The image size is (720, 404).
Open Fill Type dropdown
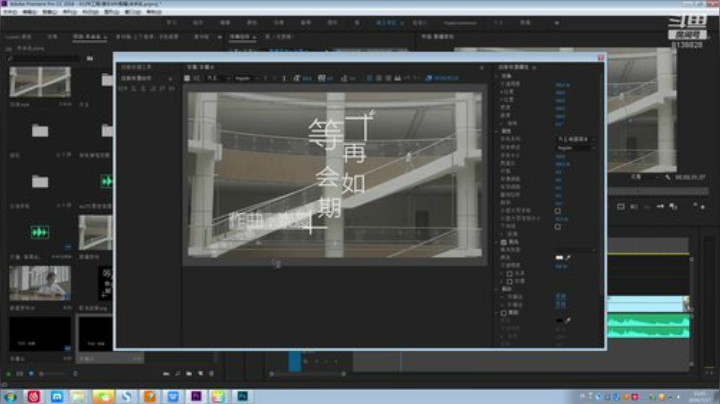[576, 250]
